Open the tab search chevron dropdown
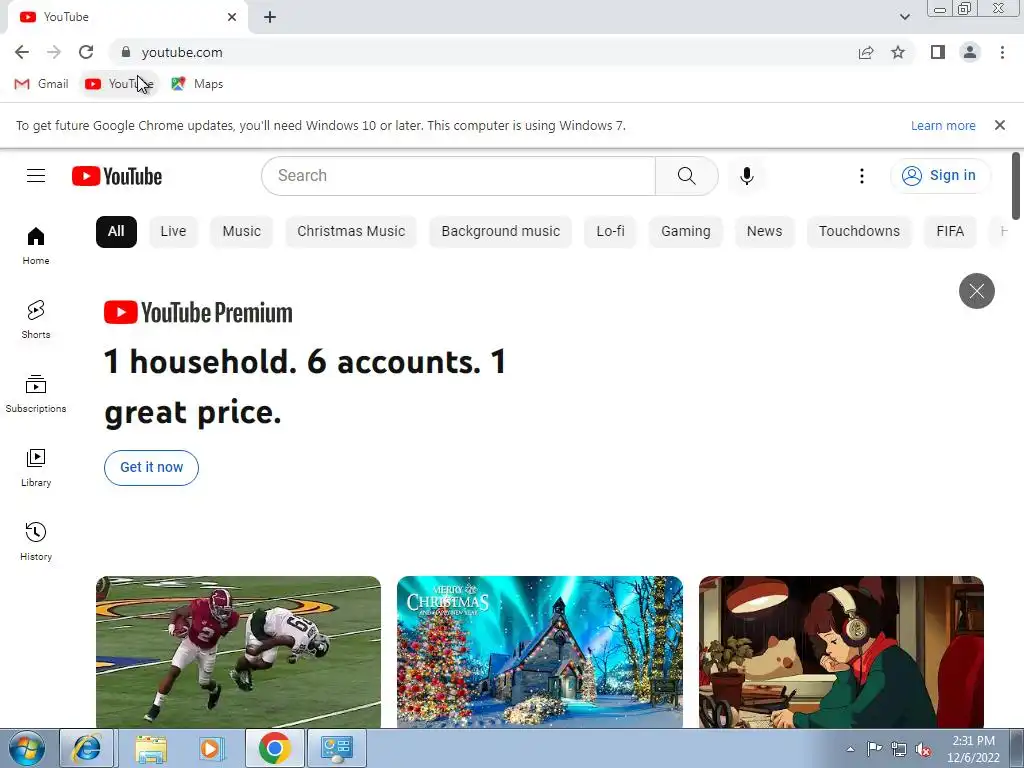The height and width of the screenshot is (768, 1024). pos(904,17)
